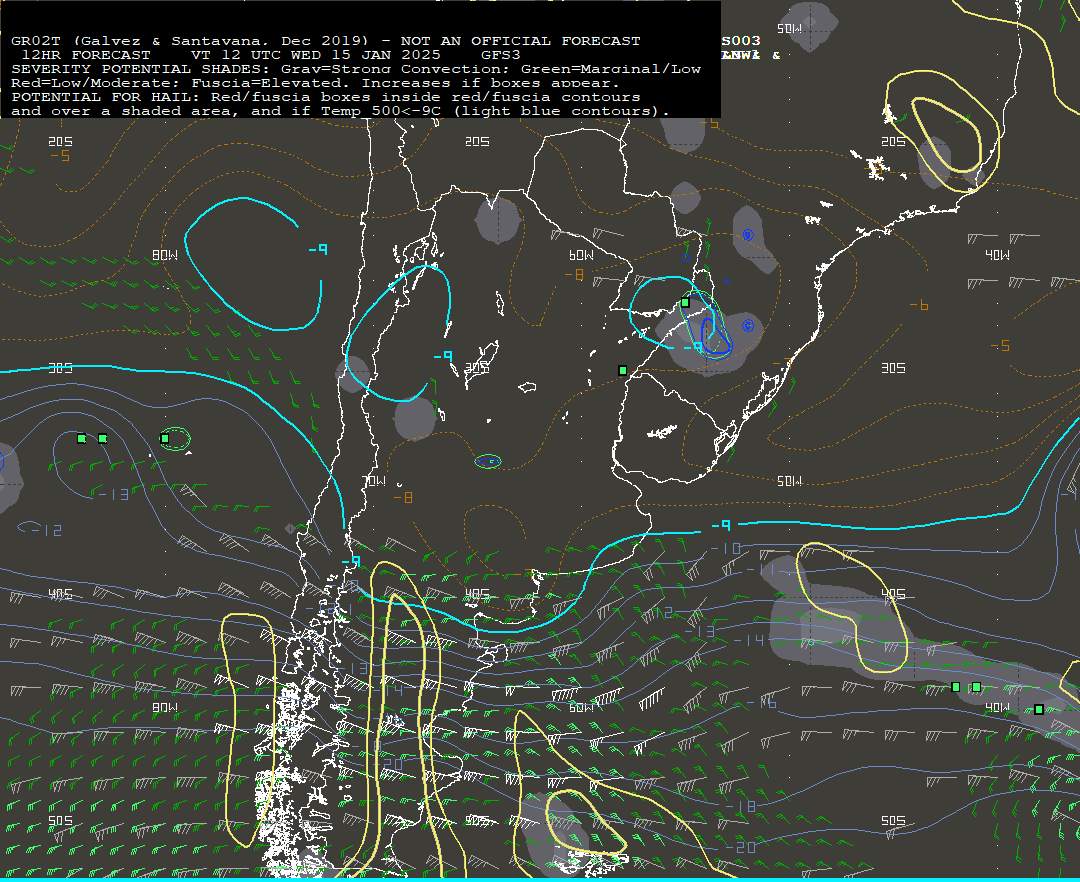
Task: Select the small blue-green oval contour in central Argentina
Action: coord(488,461)
